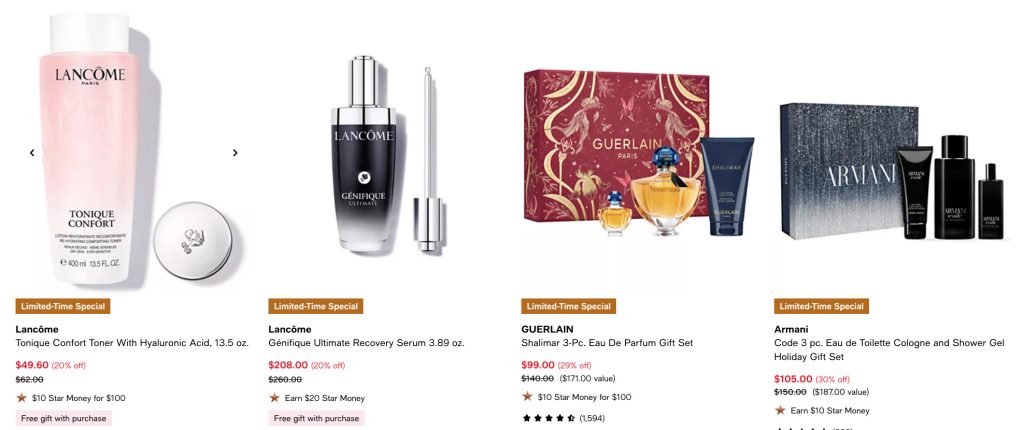This screenshot has width=1024, height=430.
Task: Click the GUERLAIN brand name
Action: tap(547, 329)
